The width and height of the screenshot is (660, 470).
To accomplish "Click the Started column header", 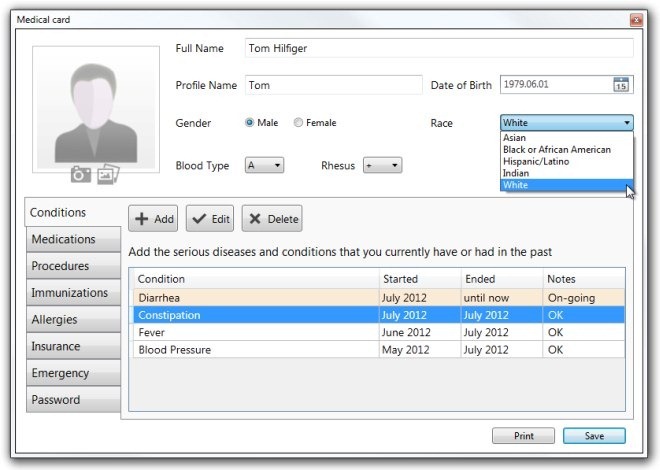I will (420, 279).
